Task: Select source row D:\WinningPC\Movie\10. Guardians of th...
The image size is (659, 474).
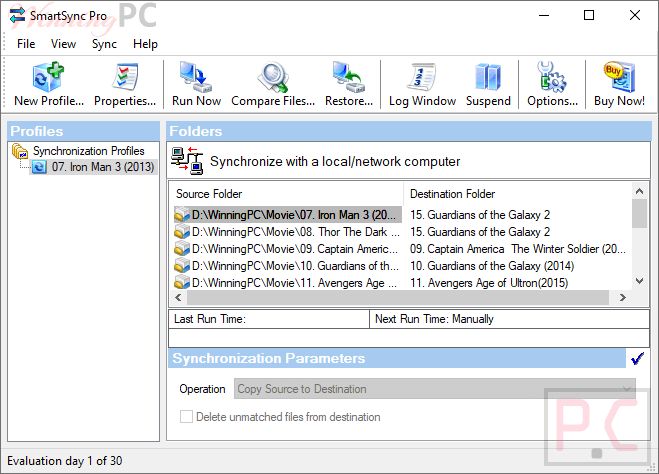Action: [x=295, y=266]
